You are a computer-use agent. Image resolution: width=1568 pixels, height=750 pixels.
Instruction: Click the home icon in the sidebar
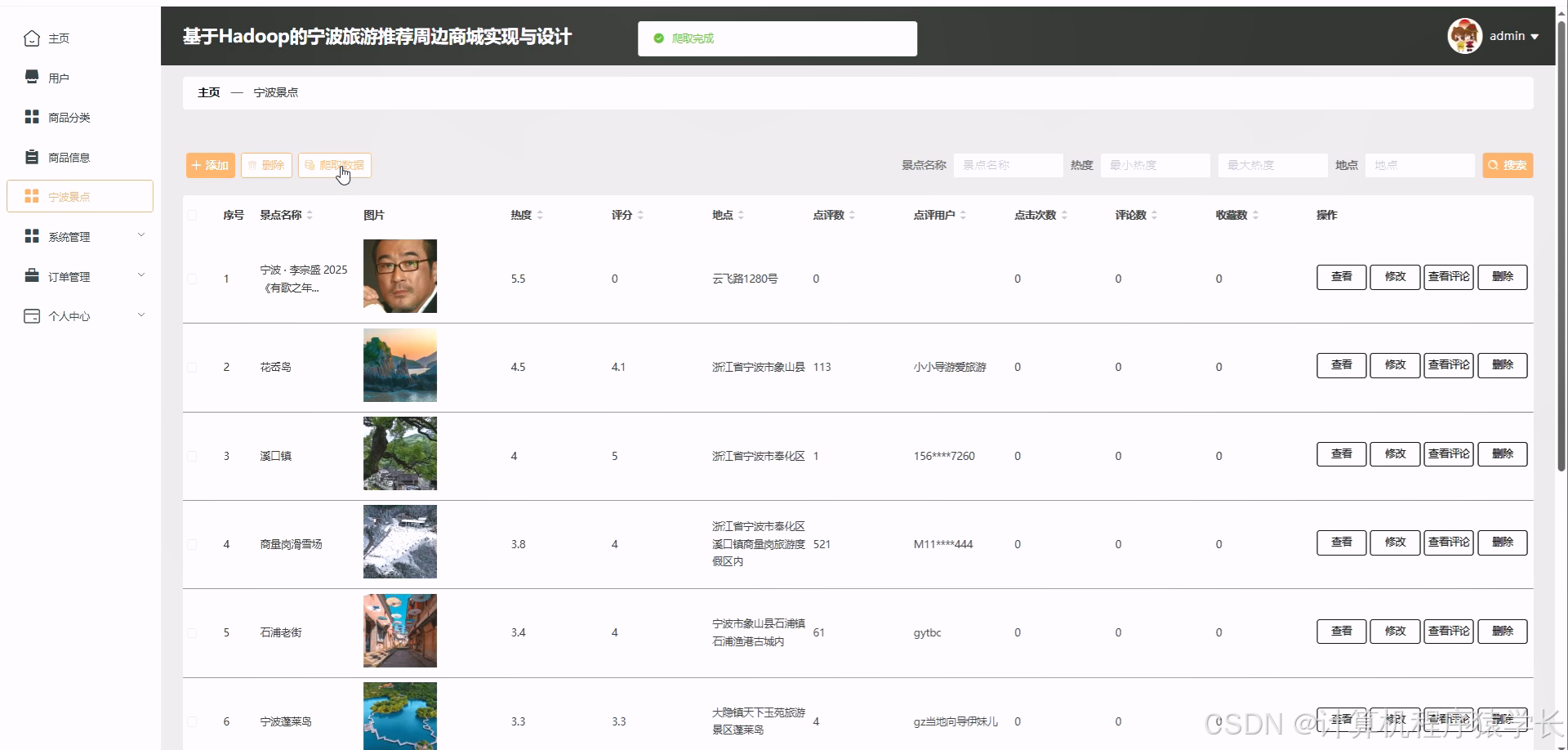[32, 38]
